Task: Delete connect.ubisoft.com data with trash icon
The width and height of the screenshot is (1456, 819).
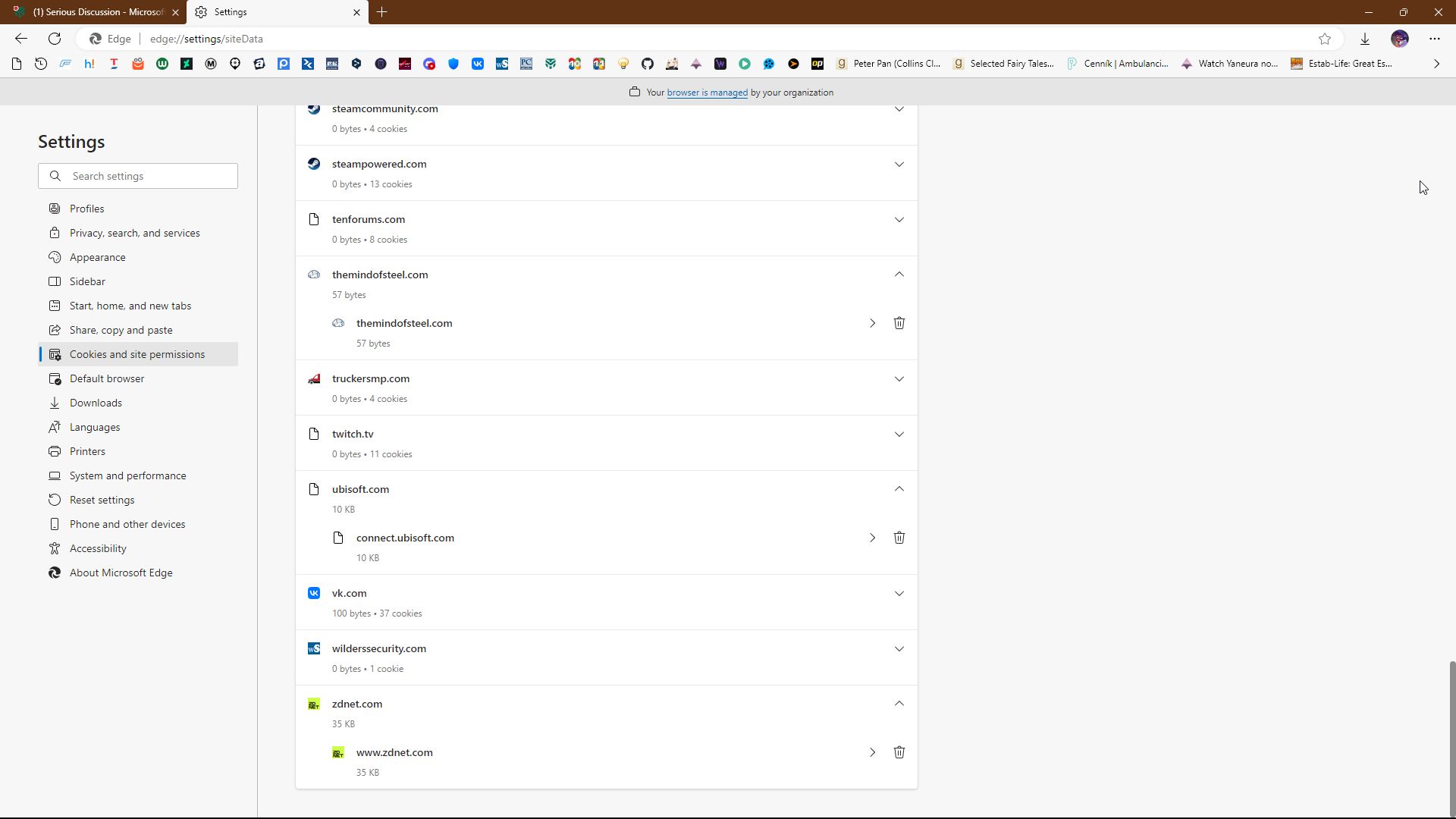Action: click(x=899, y=538)
